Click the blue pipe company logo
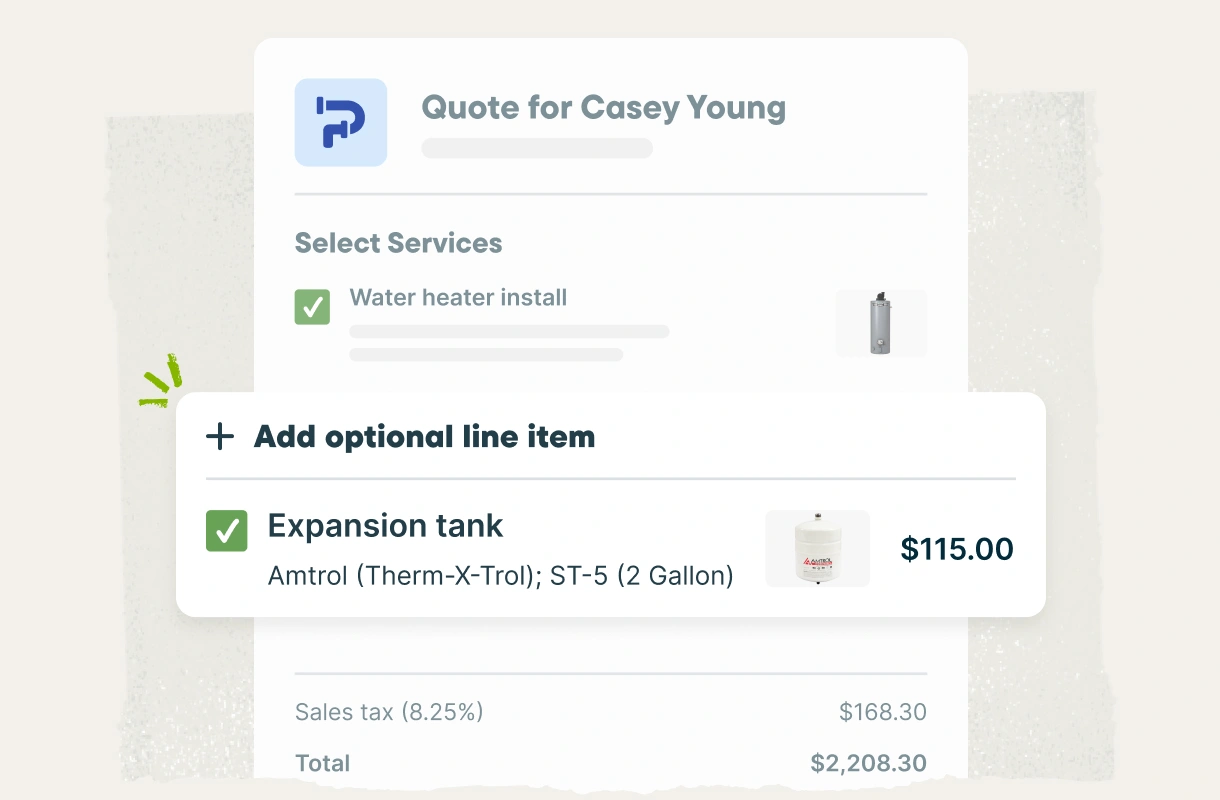 (340, 122)
